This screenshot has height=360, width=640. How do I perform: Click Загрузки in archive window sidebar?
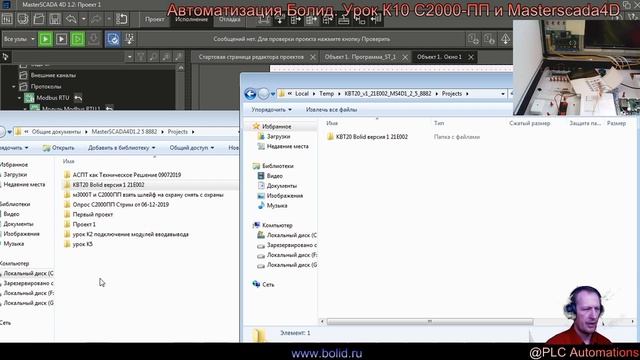coord(278,136)
